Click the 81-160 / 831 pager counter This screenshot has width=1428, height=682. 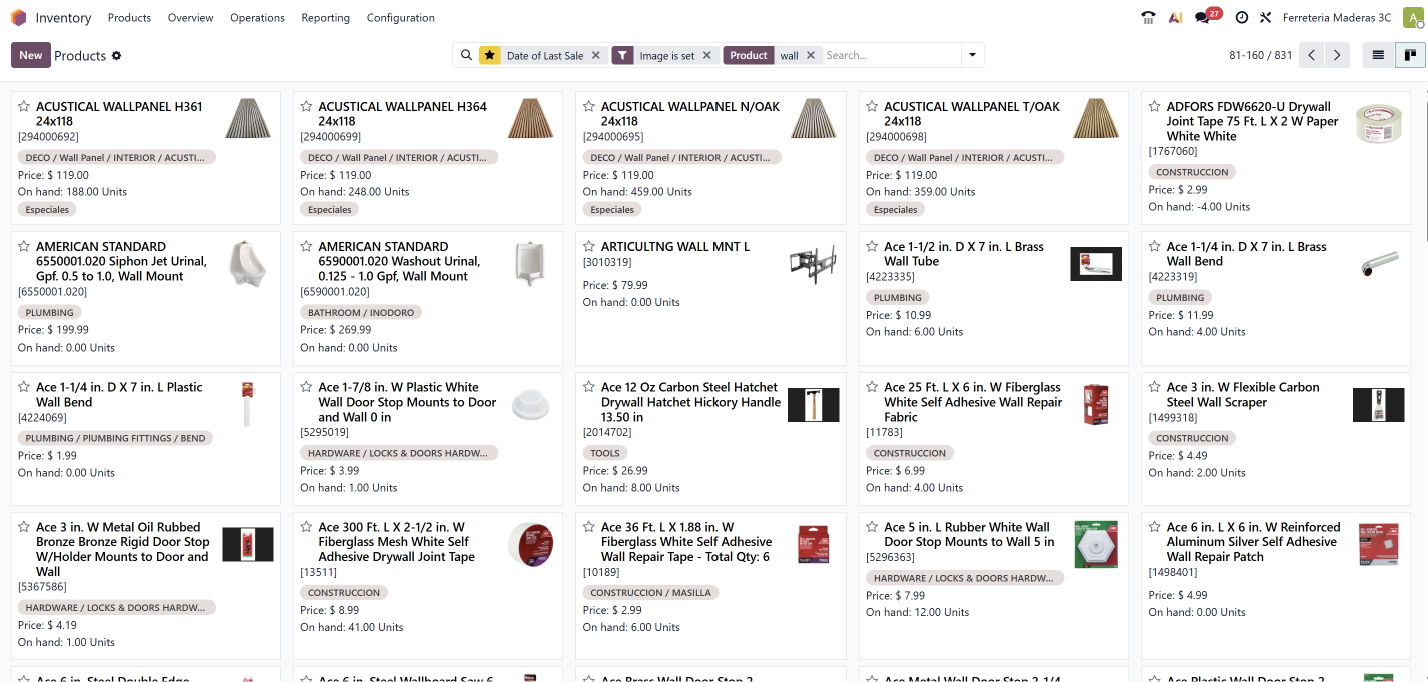click(x=1260, y=56)
